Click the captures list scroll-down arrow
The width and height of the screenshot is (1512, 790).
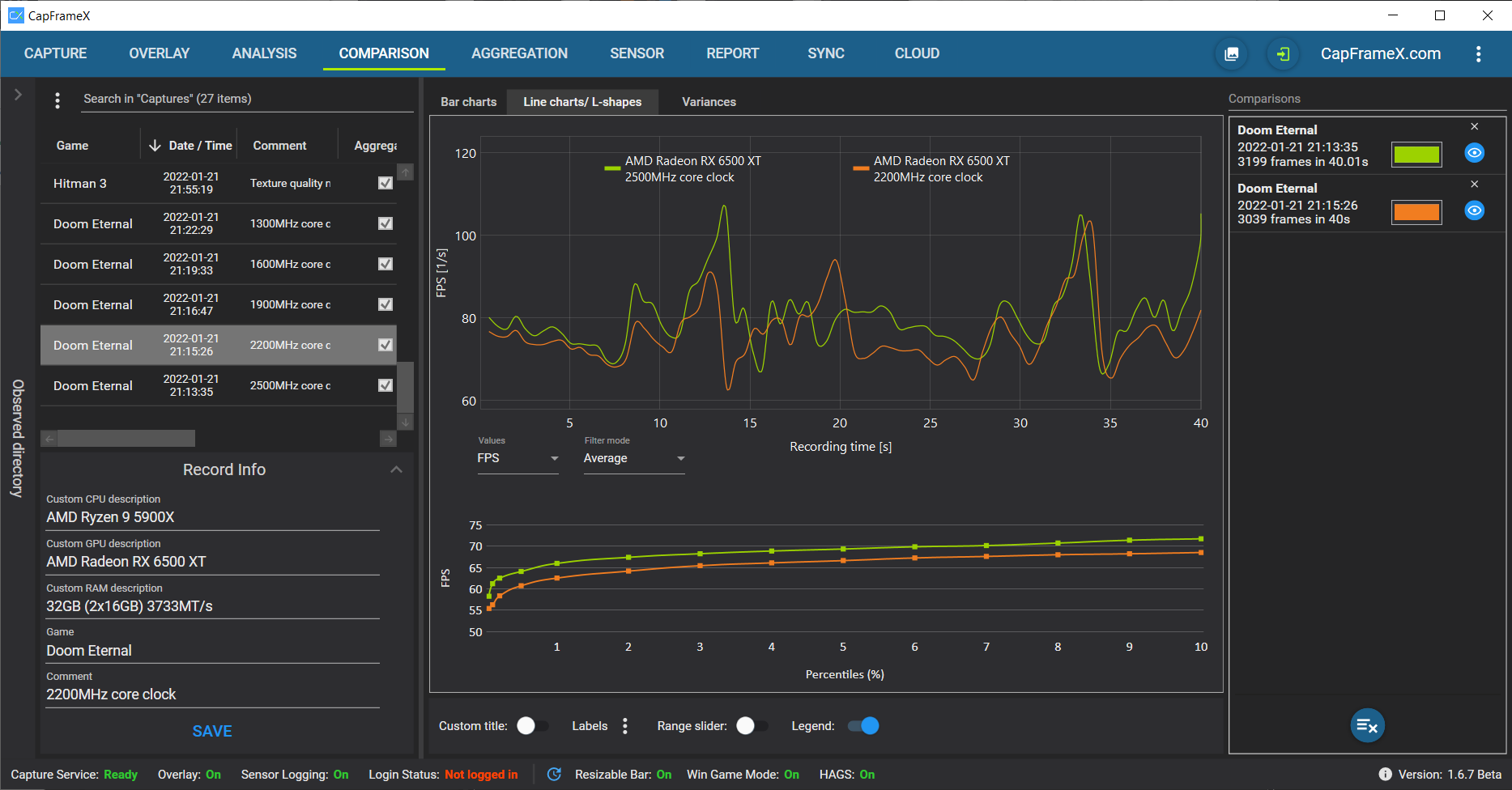click(406, 423)
